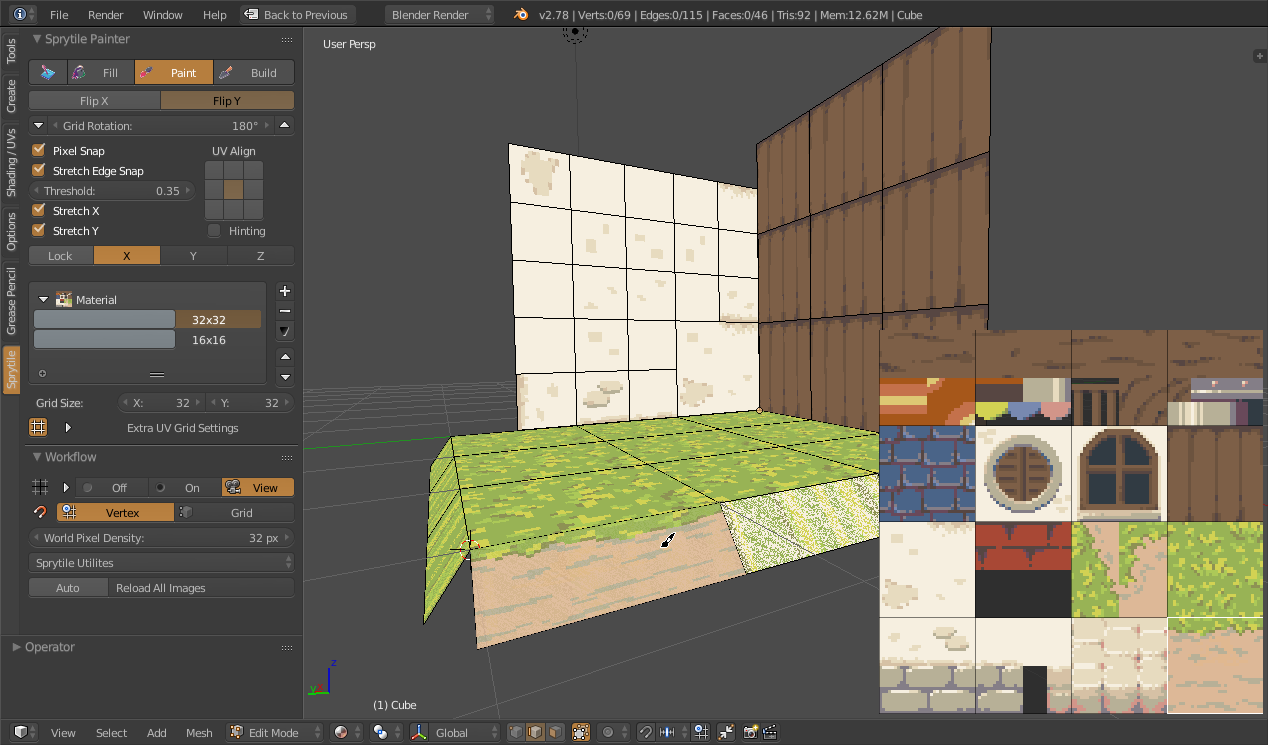This screenshot has height=745, width=1268.
Task: Move the selected tile grid up
Action: (285, 357)
